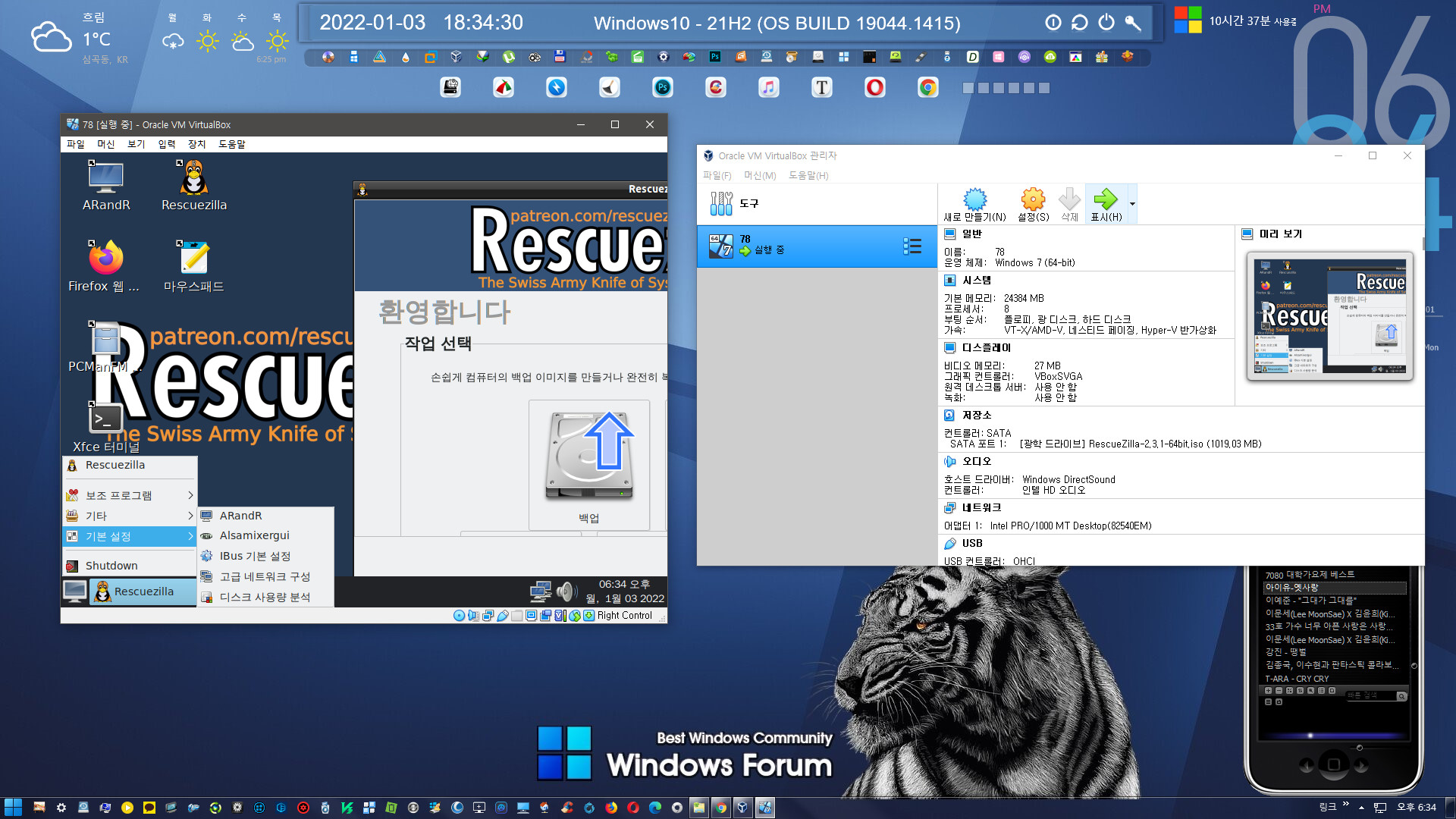Click the playlist scrollbar knob
Image resolution: width=1456 pixels, height=819 pixels.
click(x=1414, y=665)
